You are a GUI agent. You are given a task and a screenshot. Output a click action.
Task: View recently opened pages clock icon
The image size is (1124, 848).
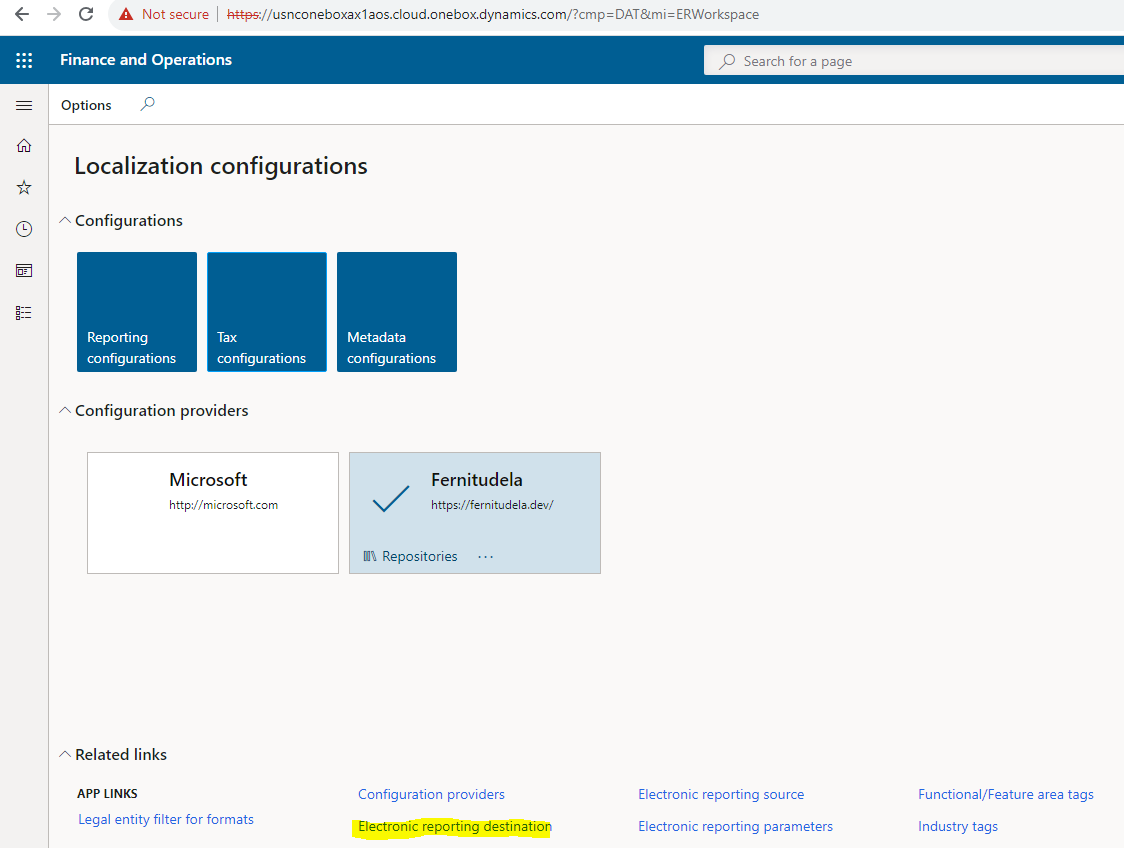click(24, 228)
